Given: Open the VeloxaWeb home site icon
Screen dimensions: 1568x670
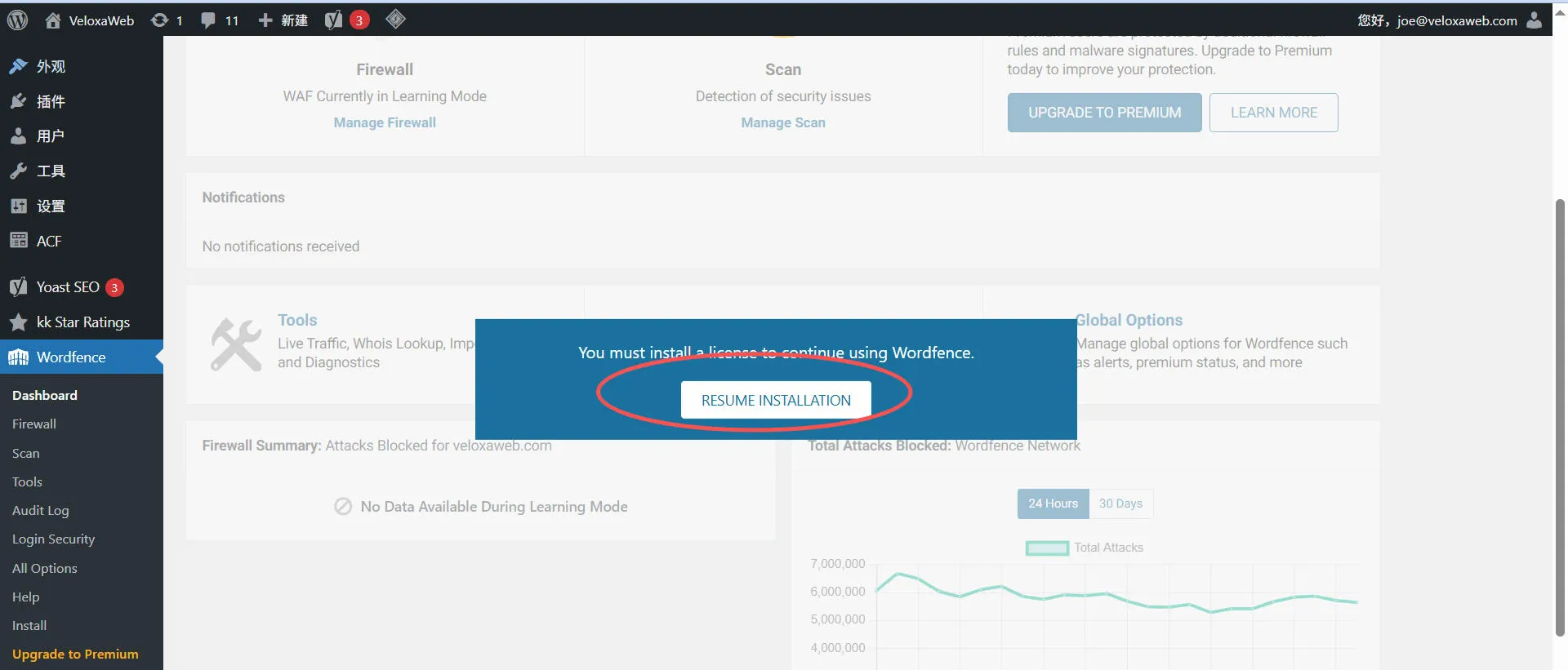Looking at the screenshot, I should click(53, 20).
